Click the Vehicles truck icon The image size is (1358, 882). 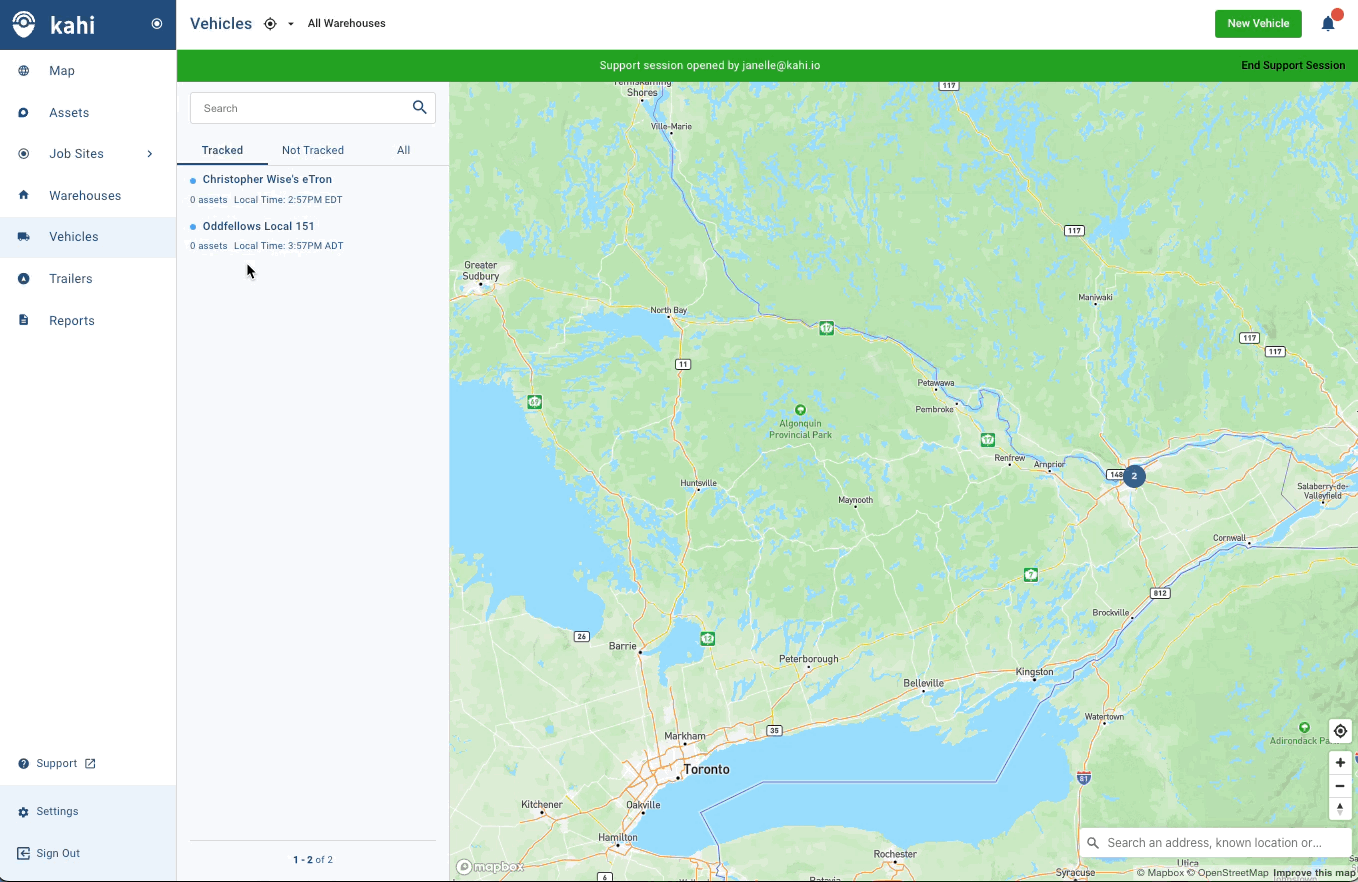point(24,237)
